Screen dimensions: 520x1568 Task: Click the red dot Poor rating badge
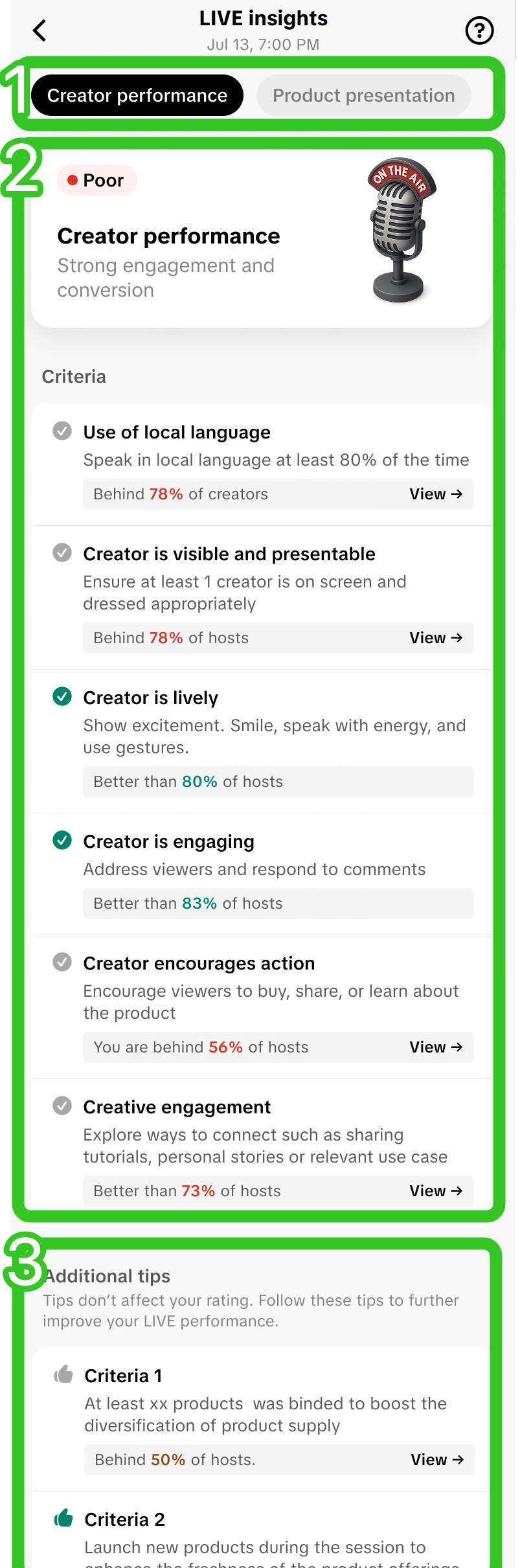(x=96, y=180)
